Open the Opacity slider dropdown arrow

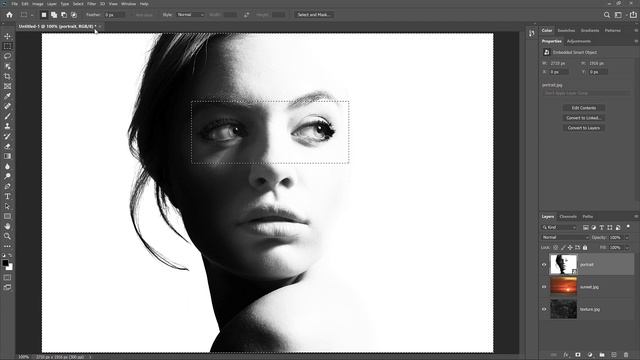click(x=627, y=237)
